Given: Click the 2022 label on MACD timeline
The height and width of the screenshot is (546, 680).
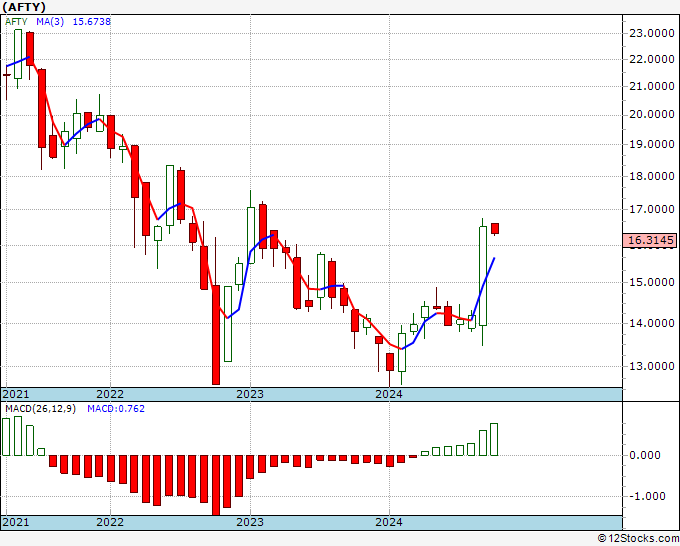Looking at the screenshot, I should click(110, 522).
